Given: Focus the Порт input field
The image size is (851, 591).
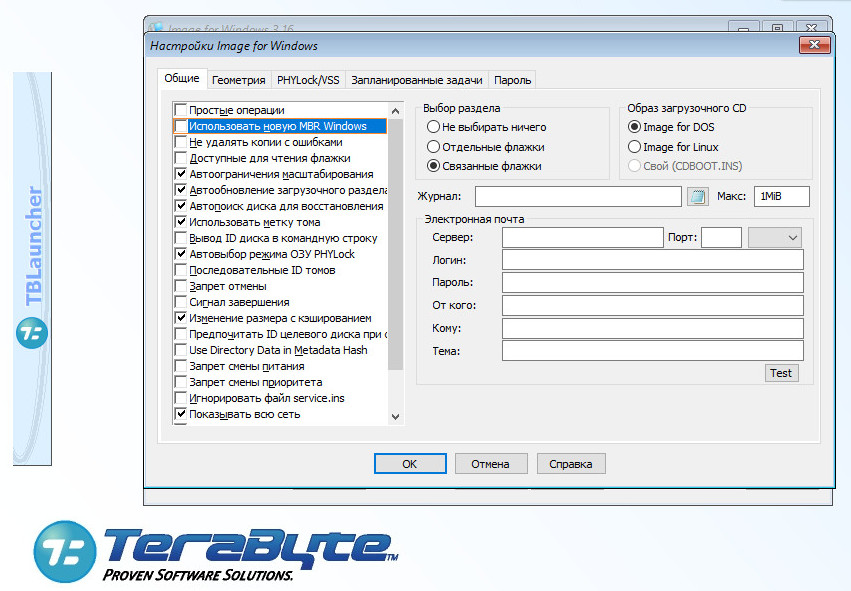Looking at the screenshot, I should [x=721, y=238].
